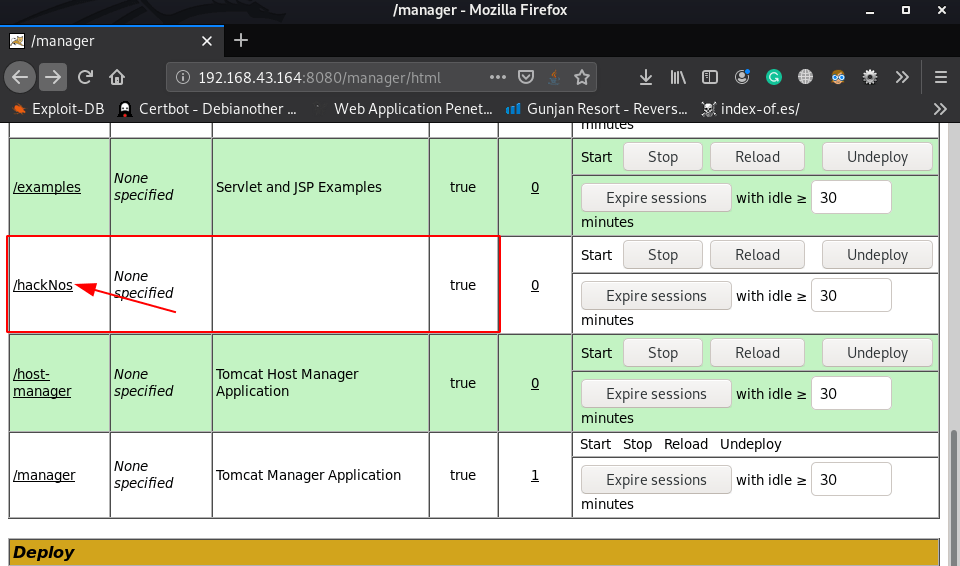This screenshot has height=566, width=960.
Task: Open the Exploit-DB bookmark
Action: (x=59, y=109)
